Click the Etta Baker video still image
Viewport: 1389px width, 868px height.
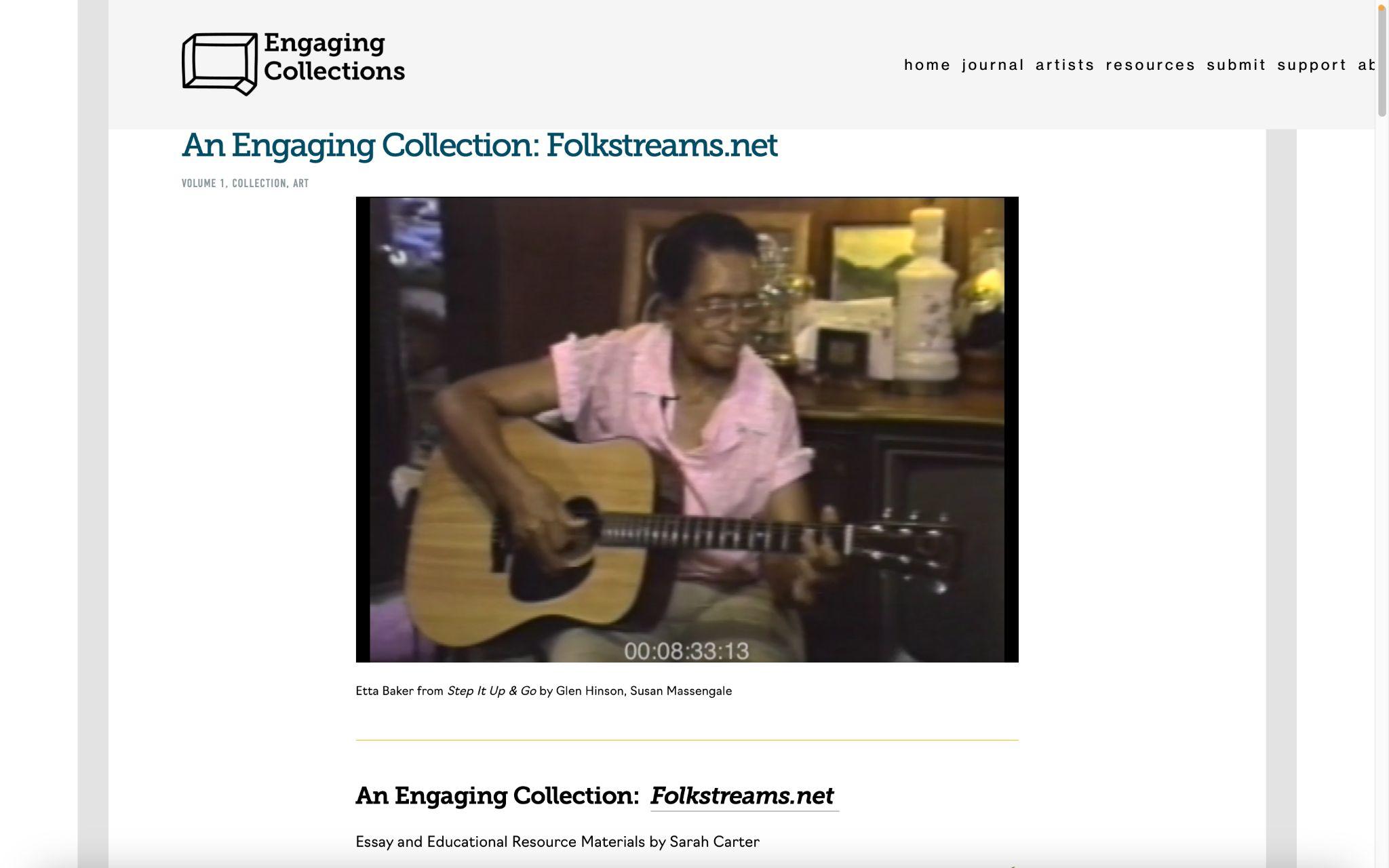pyautogui.click(x=687, y=429)
